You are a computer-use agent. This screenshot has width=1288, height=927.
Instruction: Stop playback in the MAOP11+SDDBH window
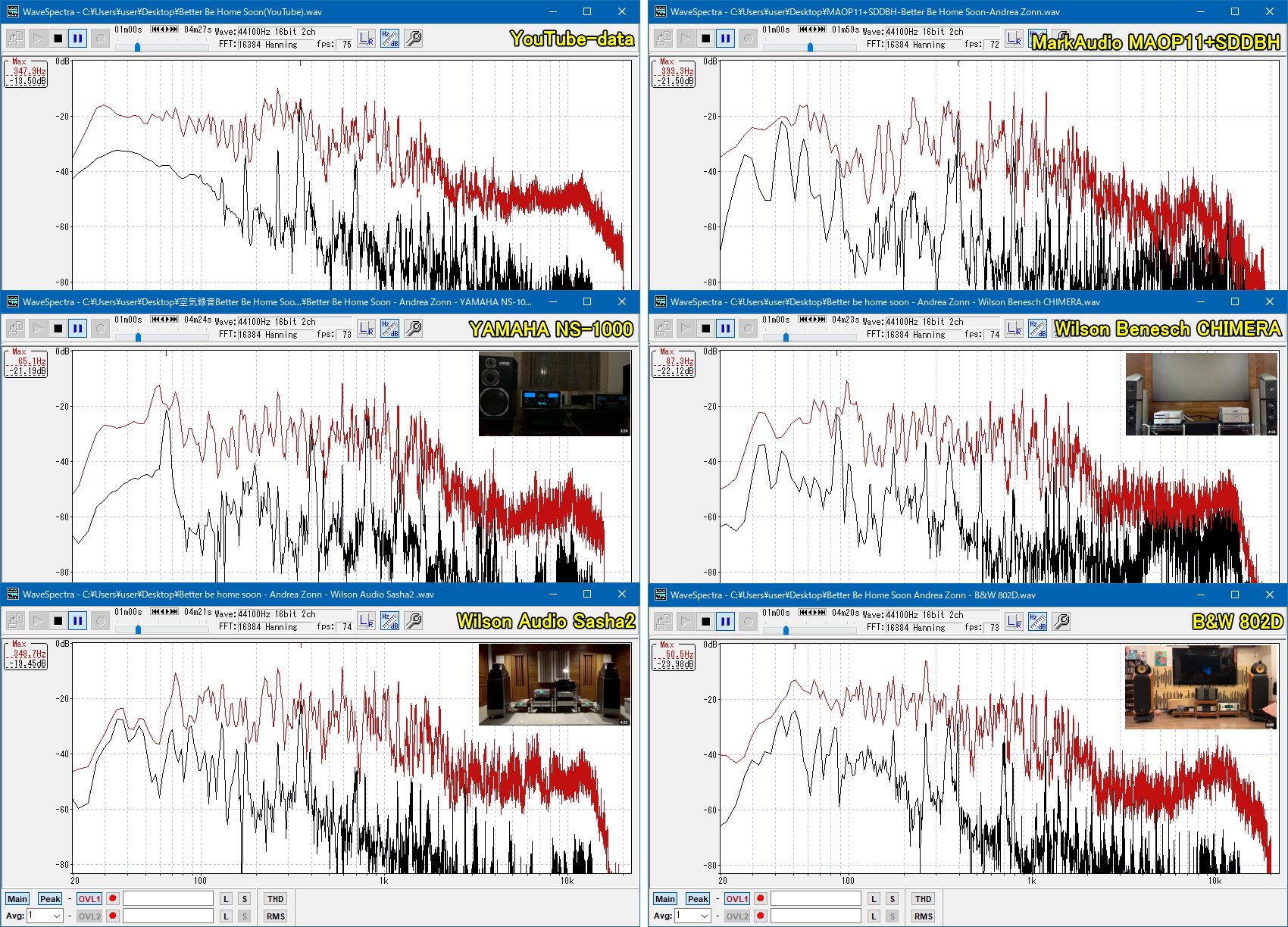pyautogui.click(x=705, y=38)
